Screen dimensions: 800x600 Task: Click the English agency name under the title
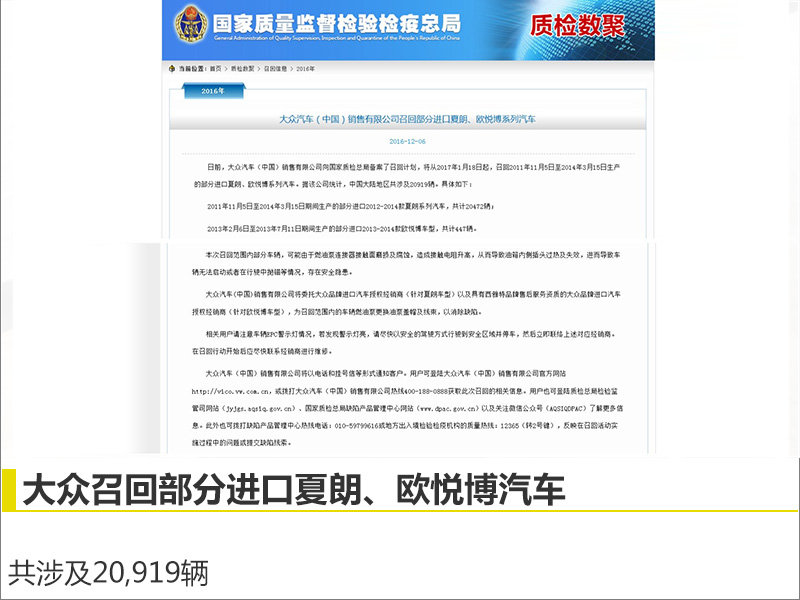pos(337,38)
